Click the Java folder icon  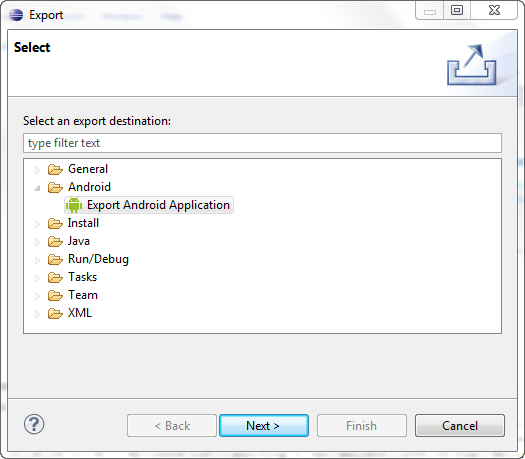tap(55, 241)
